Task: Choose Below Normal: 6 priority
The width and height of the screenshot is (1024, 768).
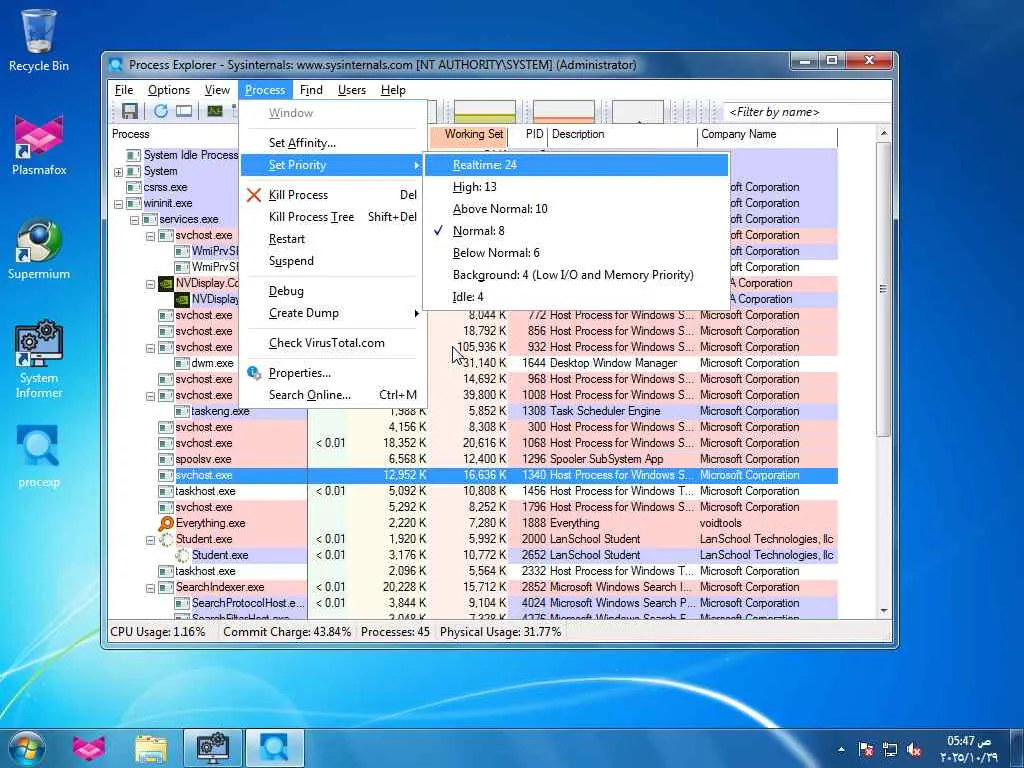Action: tap(576, 253)
